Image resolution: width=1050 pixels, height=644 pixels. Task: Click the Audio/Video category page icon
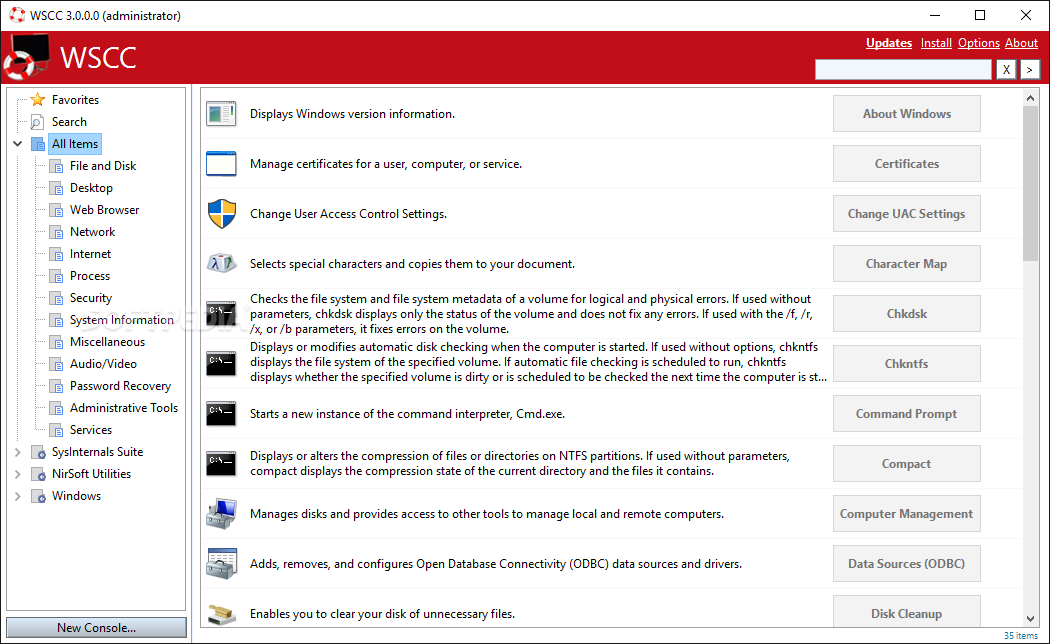(56, 364)
